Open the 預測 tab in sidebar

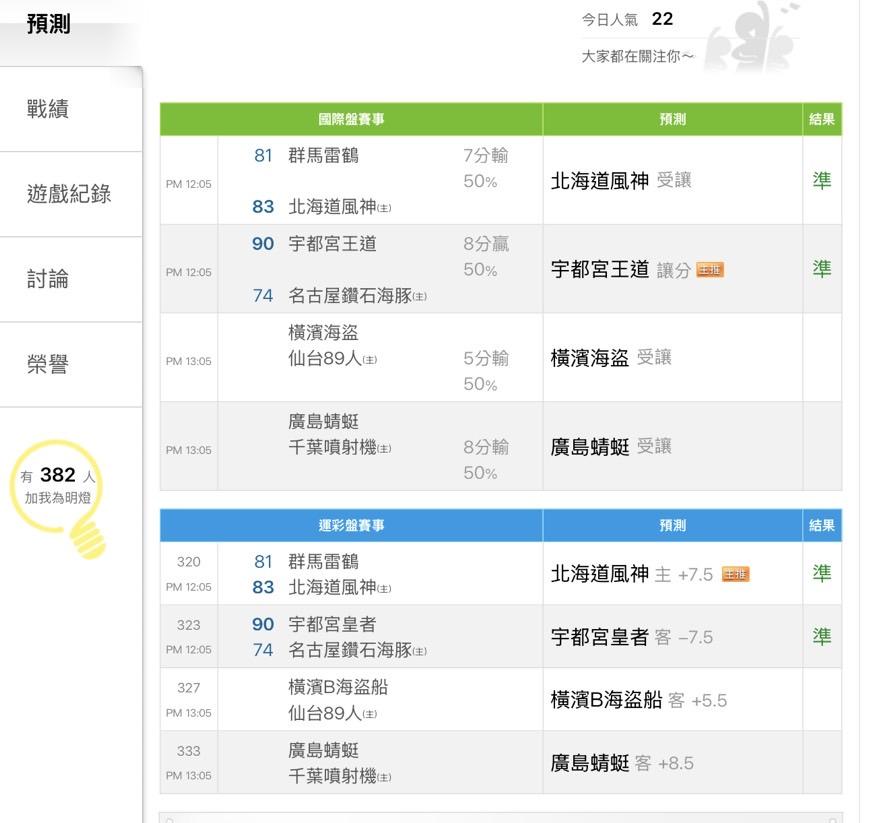48,24
